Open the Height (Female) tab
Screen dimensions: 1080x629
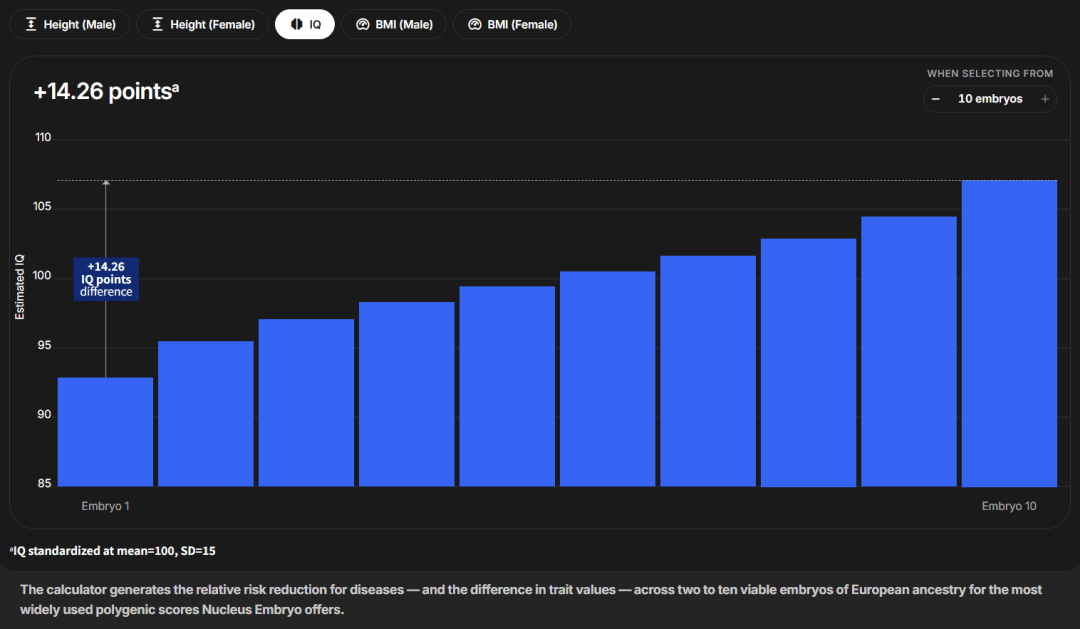[x=202, y=24]
